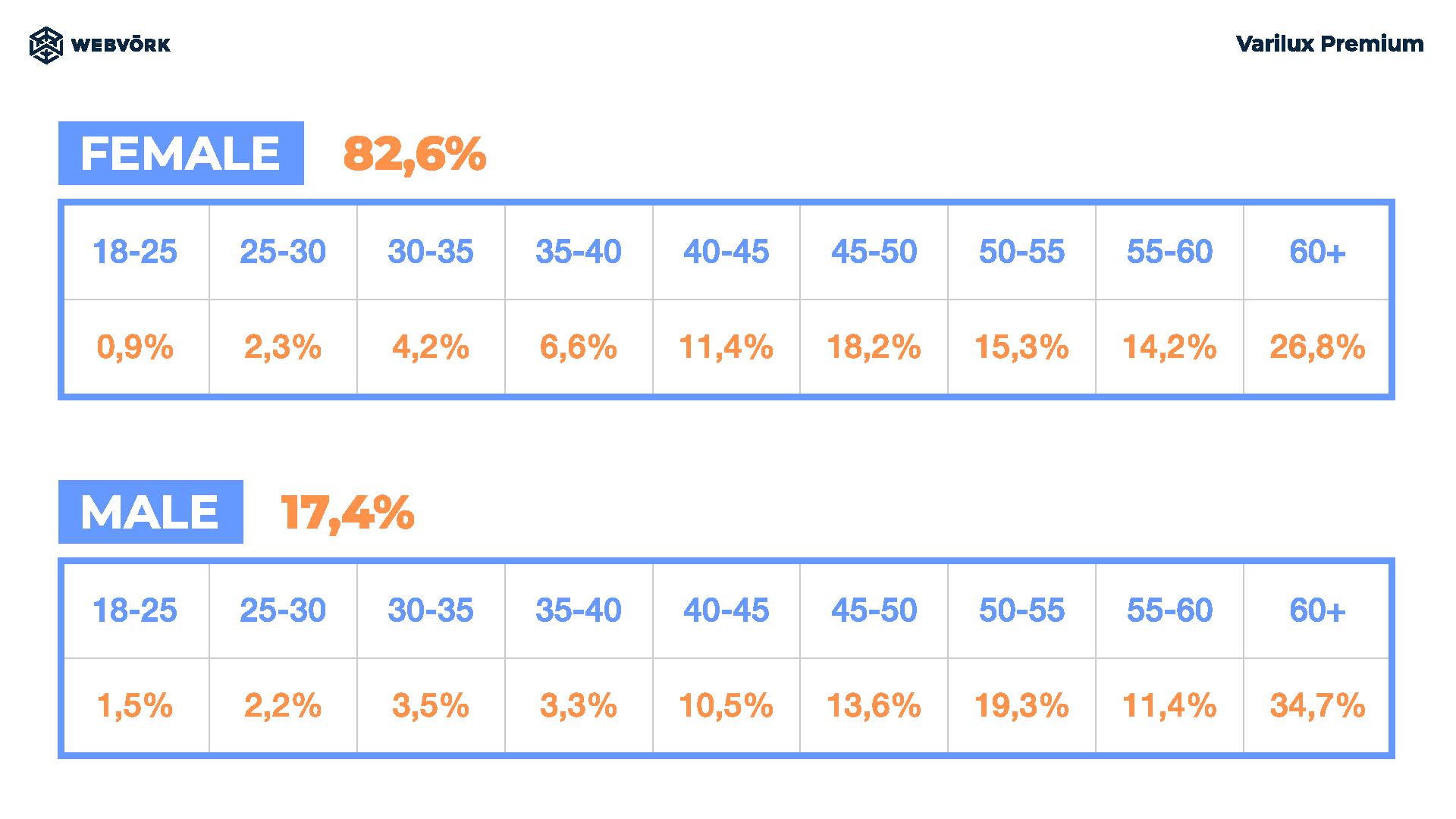Image resolution: width=1456 pixels, height=819 pixels.
Task: Select female 40-45 age header
Action: click(726, 252)
